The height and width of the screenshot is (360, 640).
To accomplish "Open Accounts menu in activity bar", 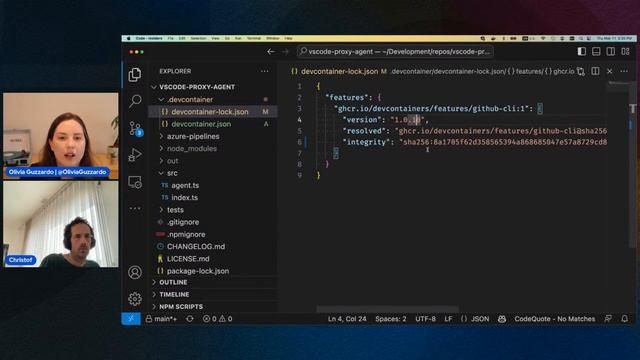I will pos(135,272).
